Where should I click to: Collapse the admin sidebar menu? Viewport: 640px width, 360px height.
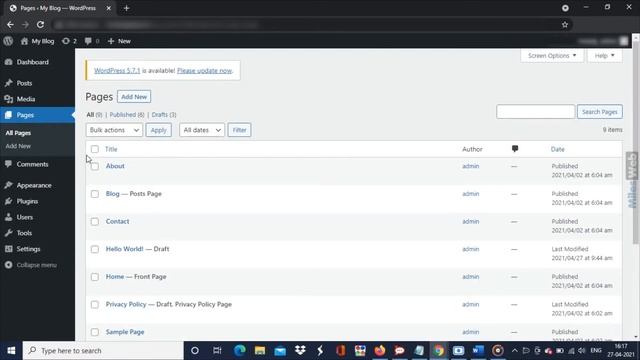31,265
